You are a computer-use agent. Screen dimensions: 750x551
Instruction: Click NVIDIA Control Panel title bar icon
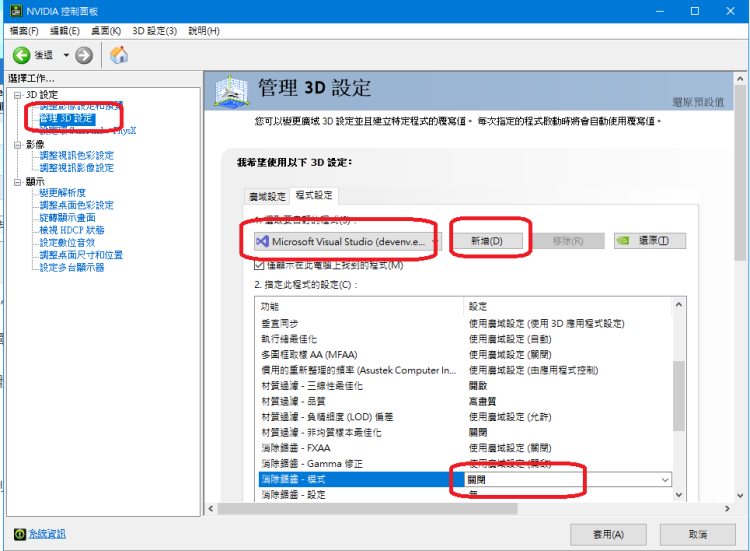(x=16, y=11)
